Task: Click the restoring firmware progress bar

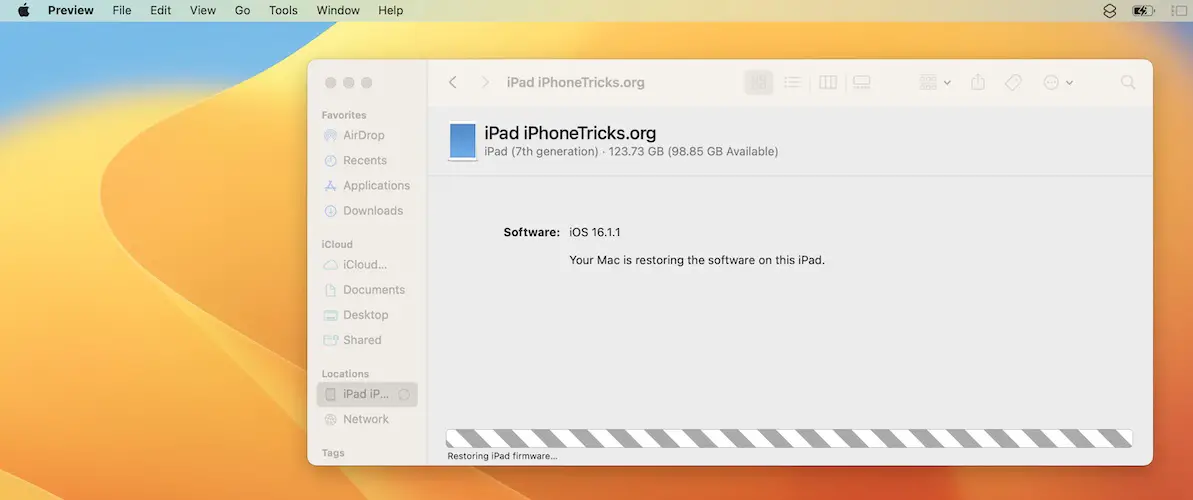Action: [x=788, y=438]
